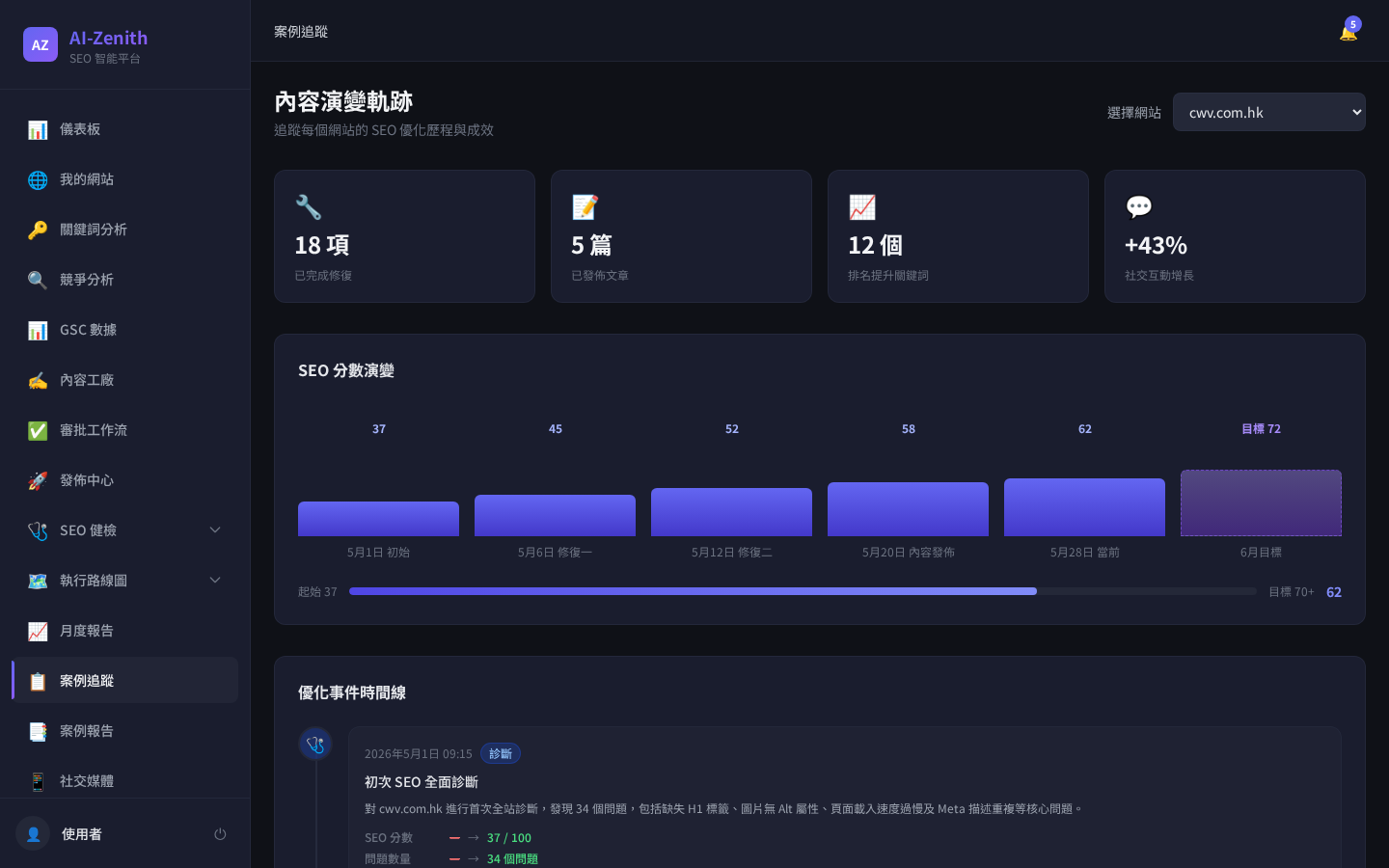This screenshot has width=1389, height=868.
Task: Click the 內容工廠 writing hand icon
Action: pyautogui.click(x=38, y=380)
